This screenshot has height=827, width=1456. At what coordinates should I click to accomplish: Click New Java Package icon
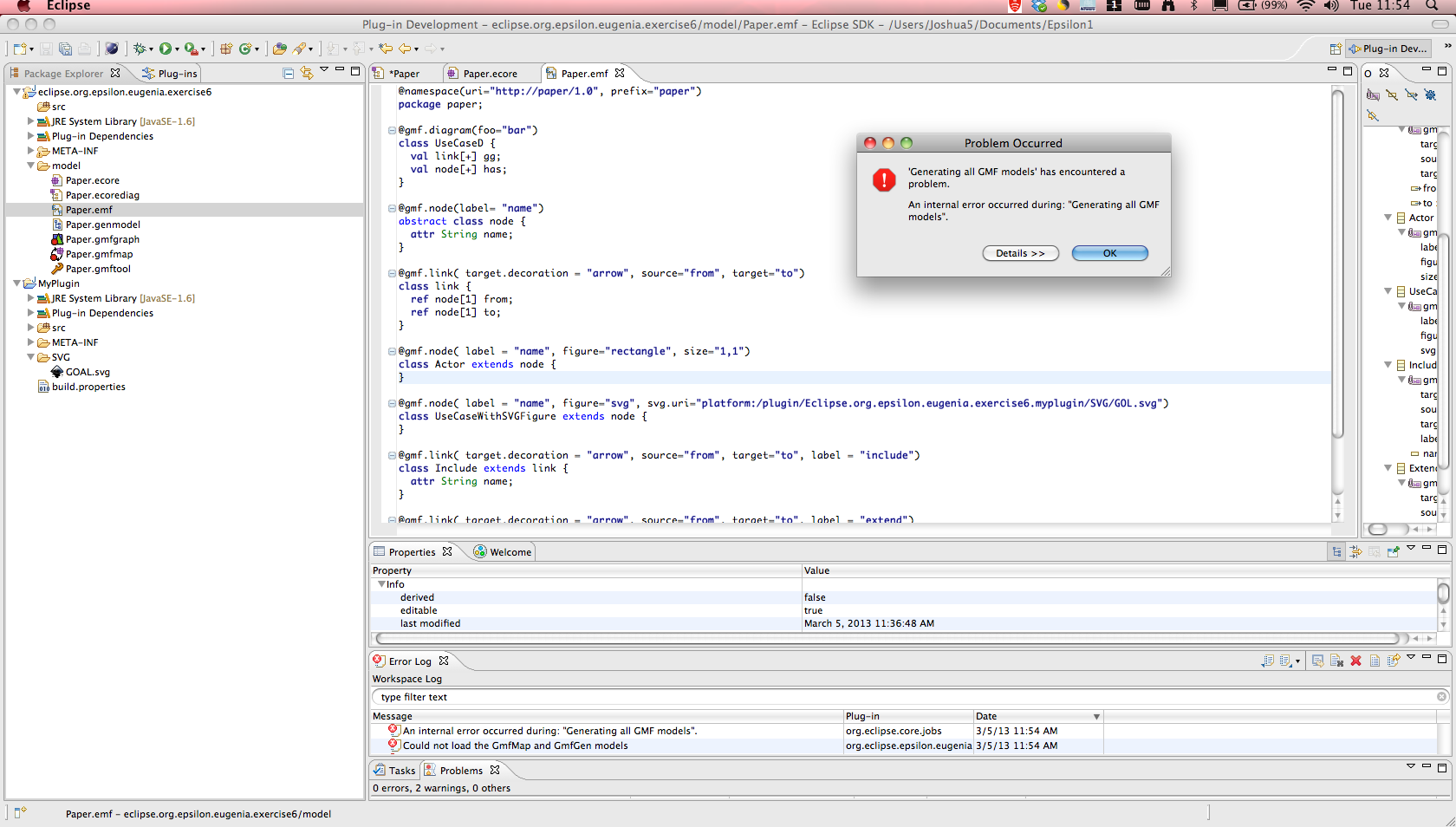[225, 49]
